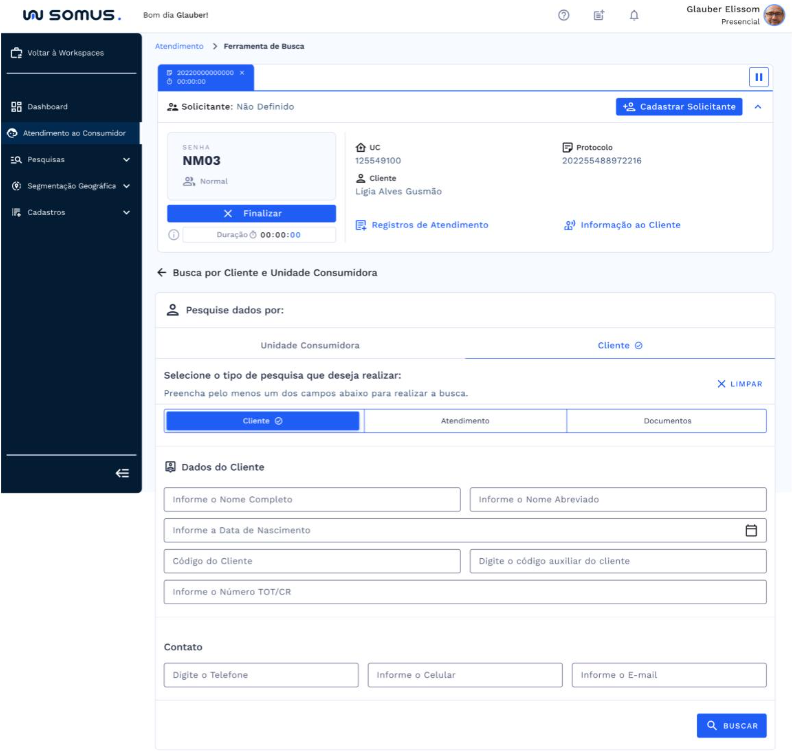Open the notifications bell
The width and height of the screenshot is (792, 752).
point(633,16)
